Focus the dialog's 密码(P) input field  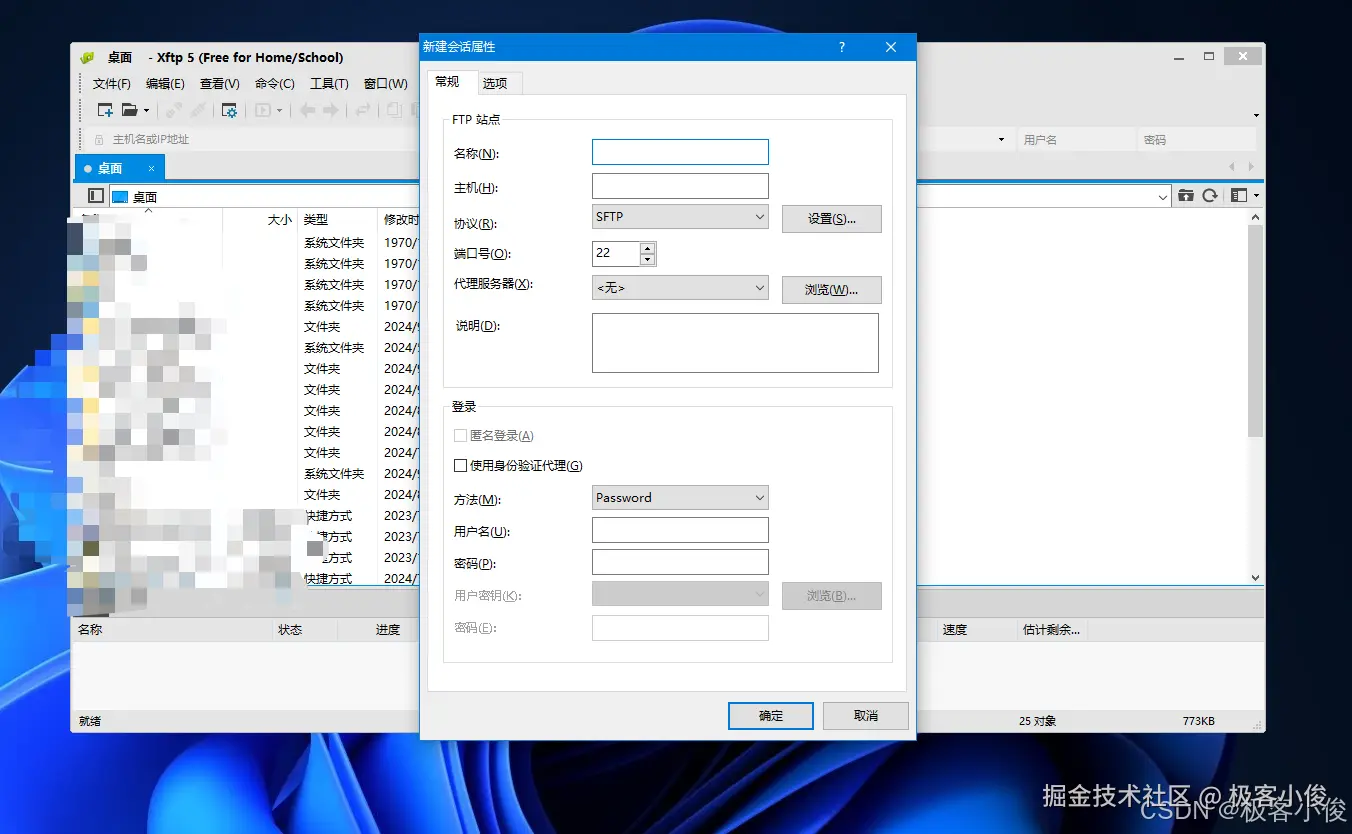(680, 562)
